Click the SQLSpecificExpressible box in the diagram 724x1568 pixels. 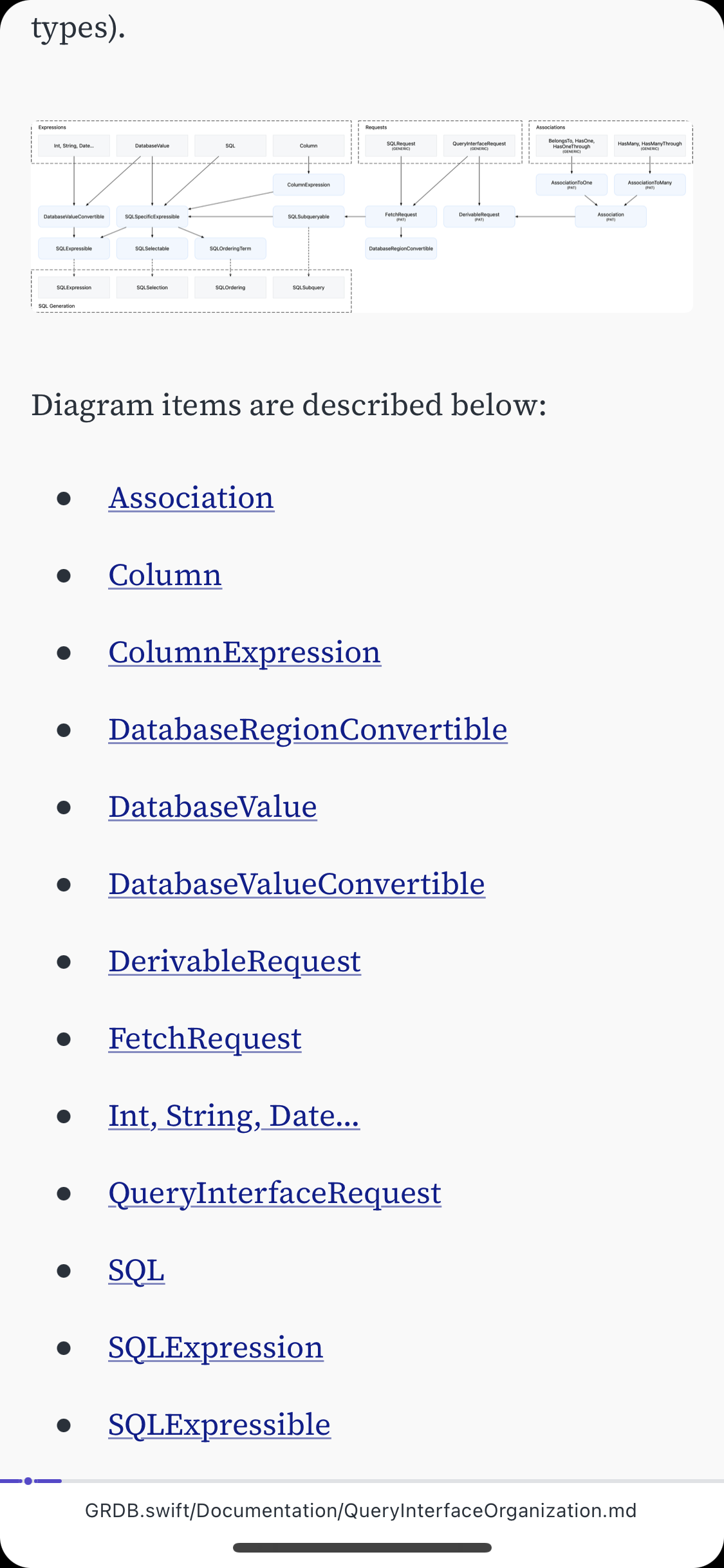point(152,217)
